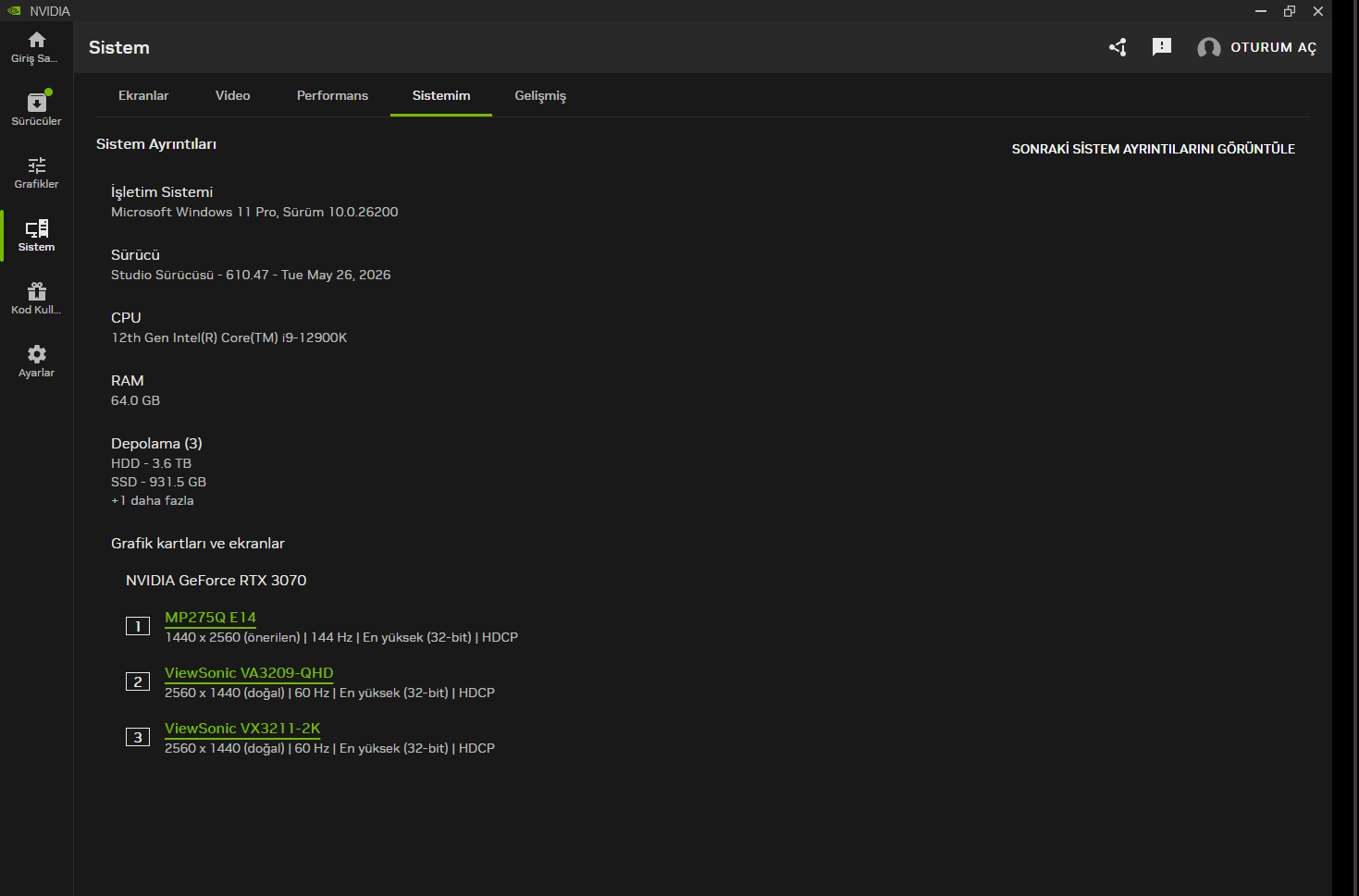Click the 1440 x 2560 144 Hz details
The width and height of the screenshot is (1359, 896).
[x=341, y=637]
